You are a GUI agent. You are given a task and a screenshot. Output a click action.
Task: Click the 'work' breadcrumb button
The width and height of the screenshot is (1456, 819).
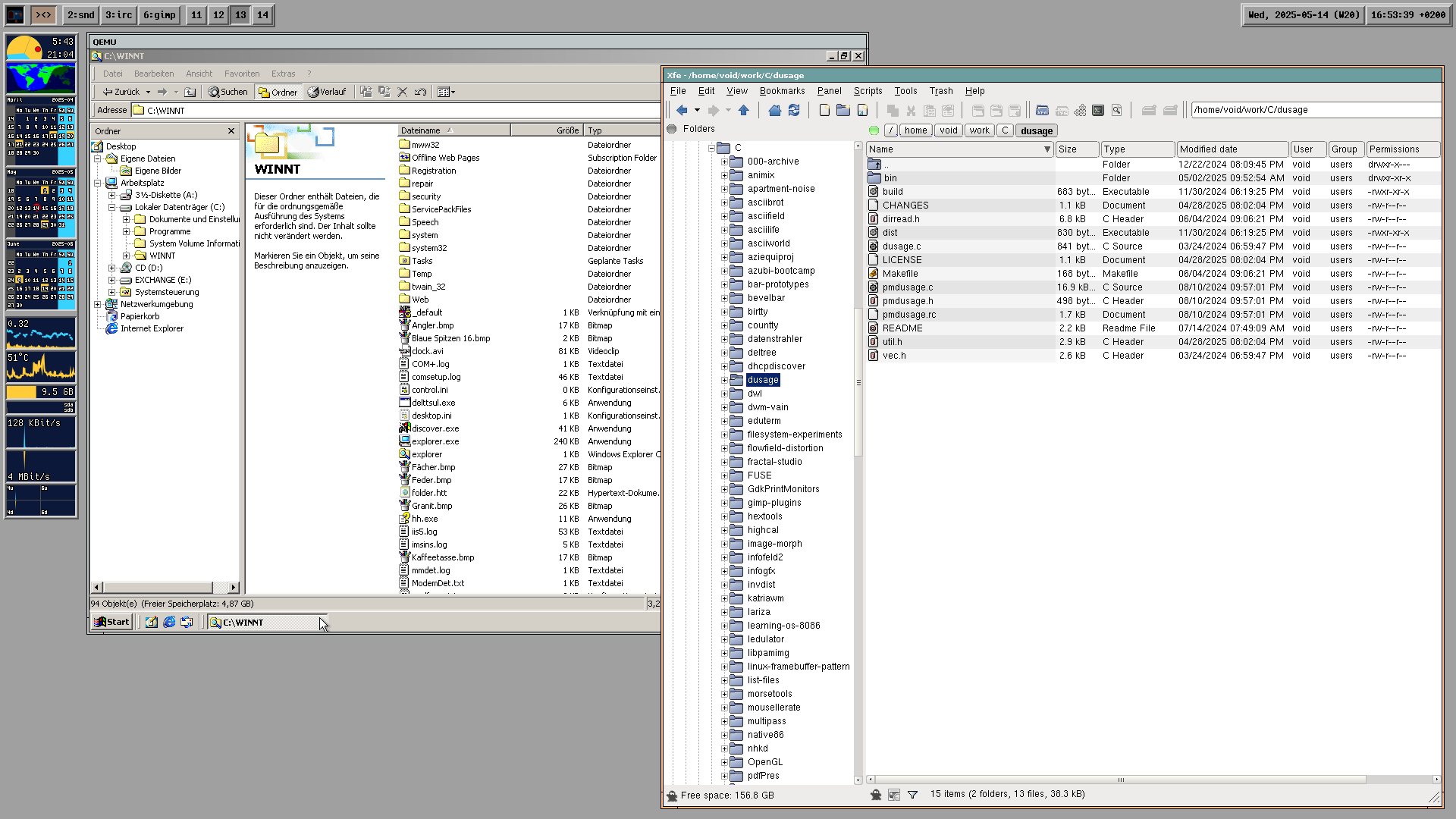tap(979, 130)
